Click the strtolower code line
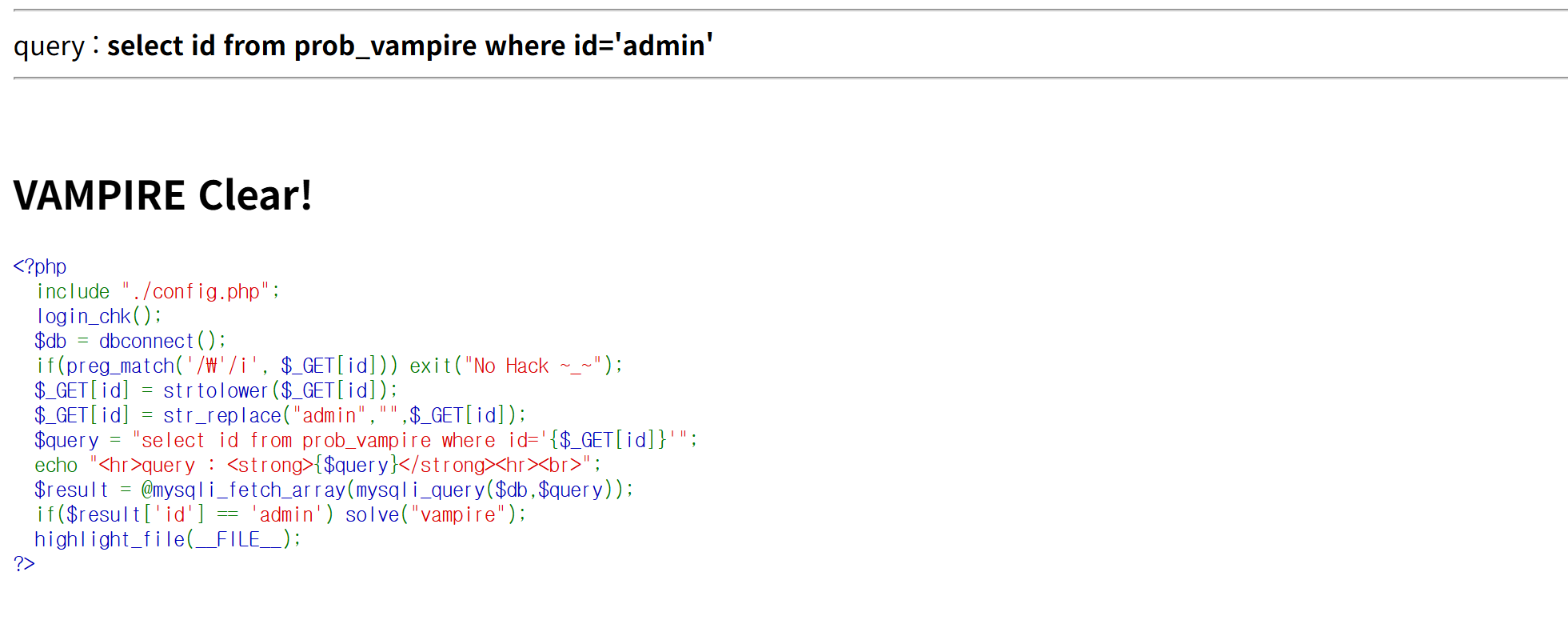 tap(216, 390)
